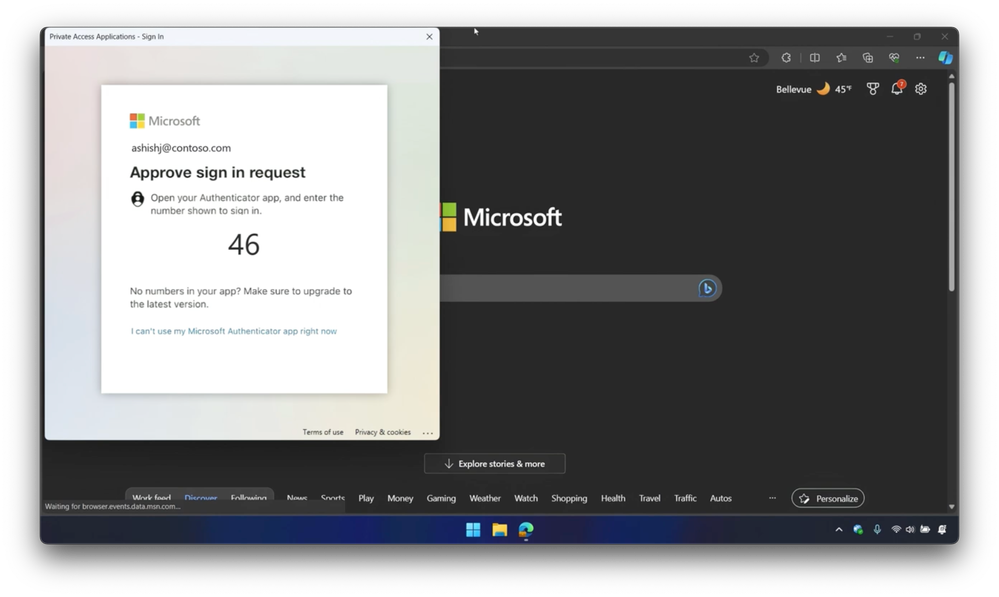Screen dimensions: 999x597
Task: Click the MSN page scrollbar
Action: [x=951, y=186]
